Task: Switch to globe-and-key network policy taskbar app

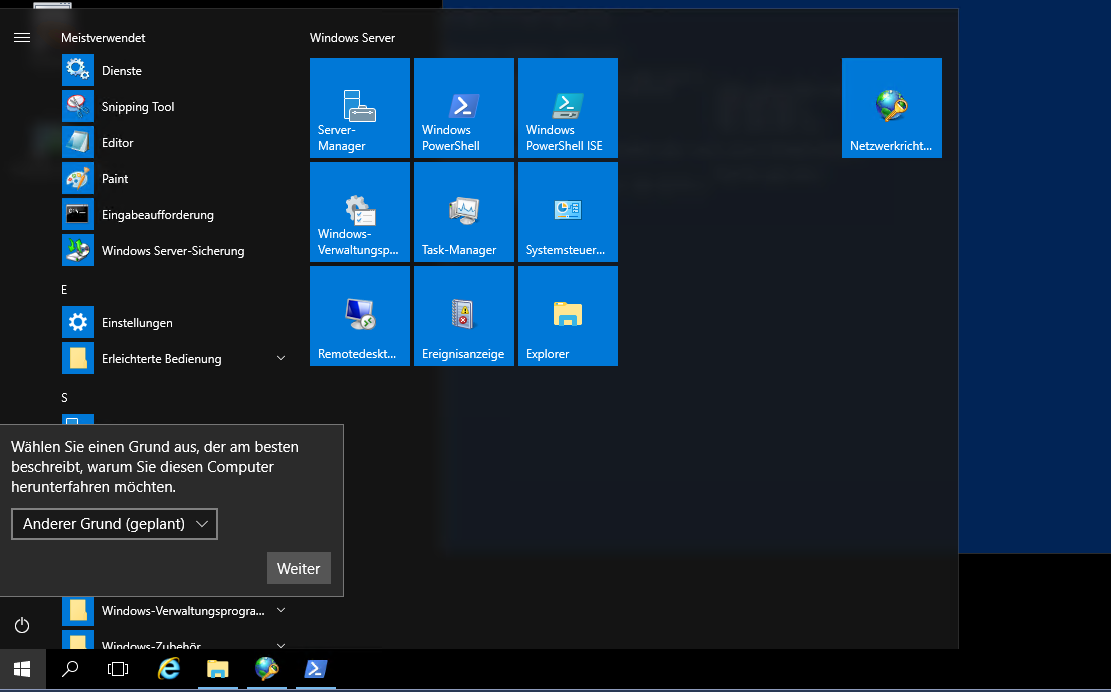Action: tap(266, 669)
